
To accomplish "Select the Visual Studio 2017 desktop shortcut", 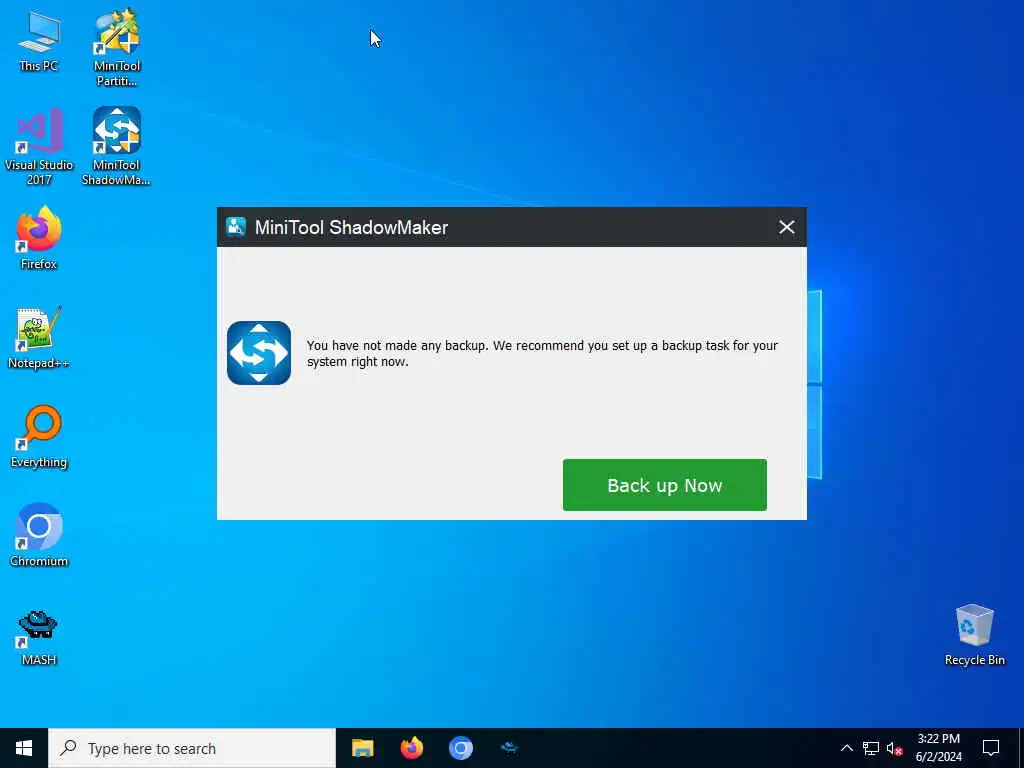I will (x=39, y=147).
